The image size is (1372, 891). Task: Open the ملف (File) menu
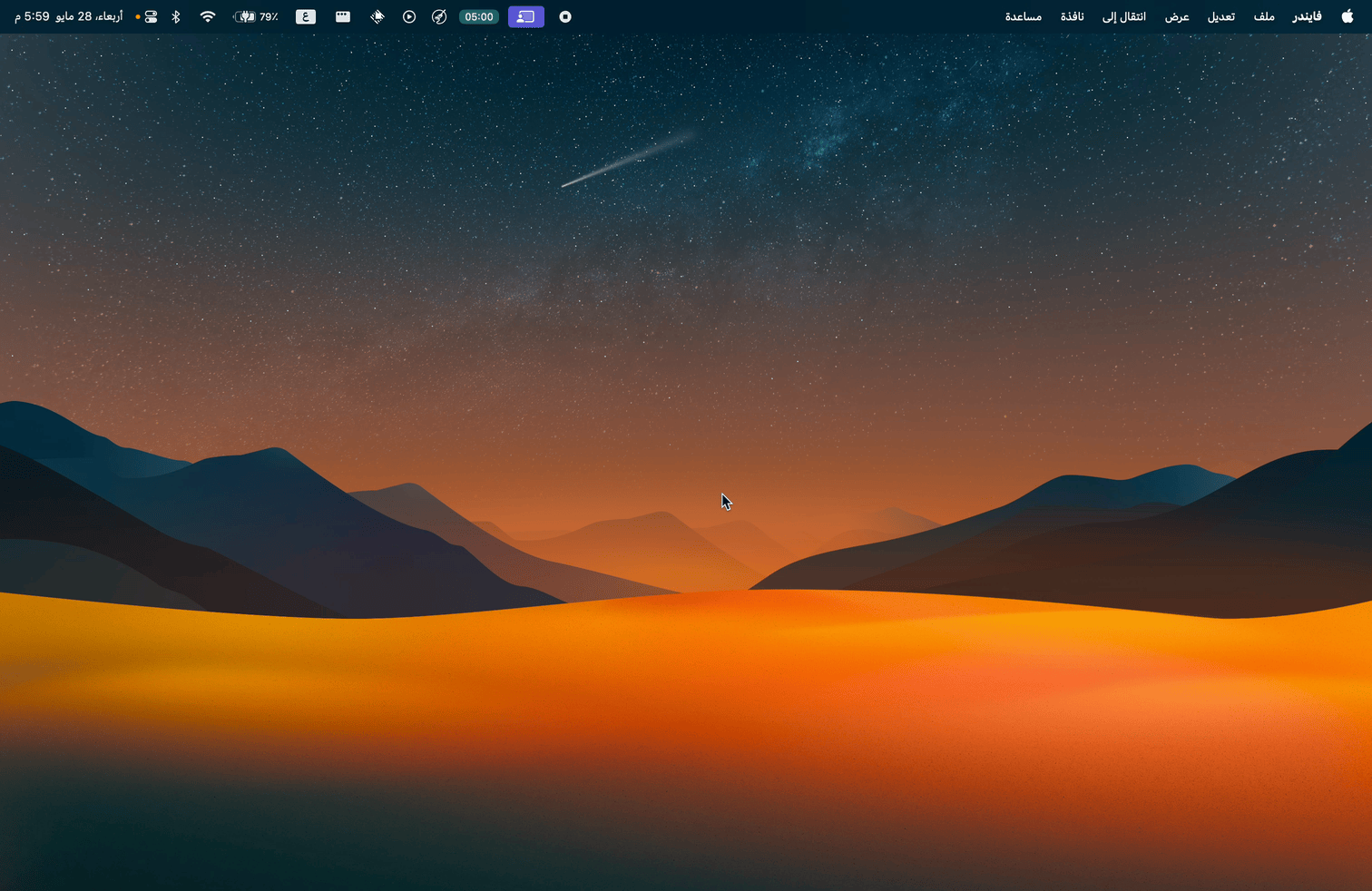(1264, 16)
